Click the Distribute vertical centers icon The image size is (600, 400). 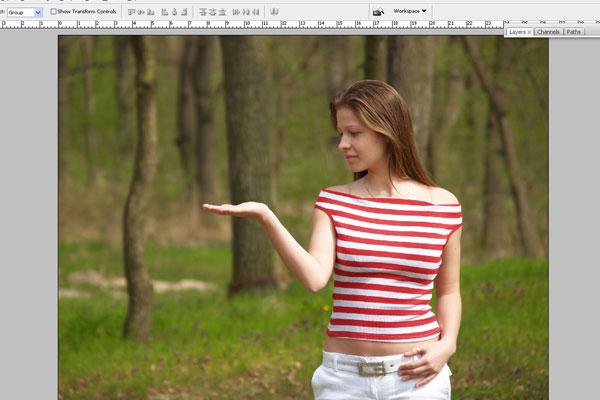(210, 12)
